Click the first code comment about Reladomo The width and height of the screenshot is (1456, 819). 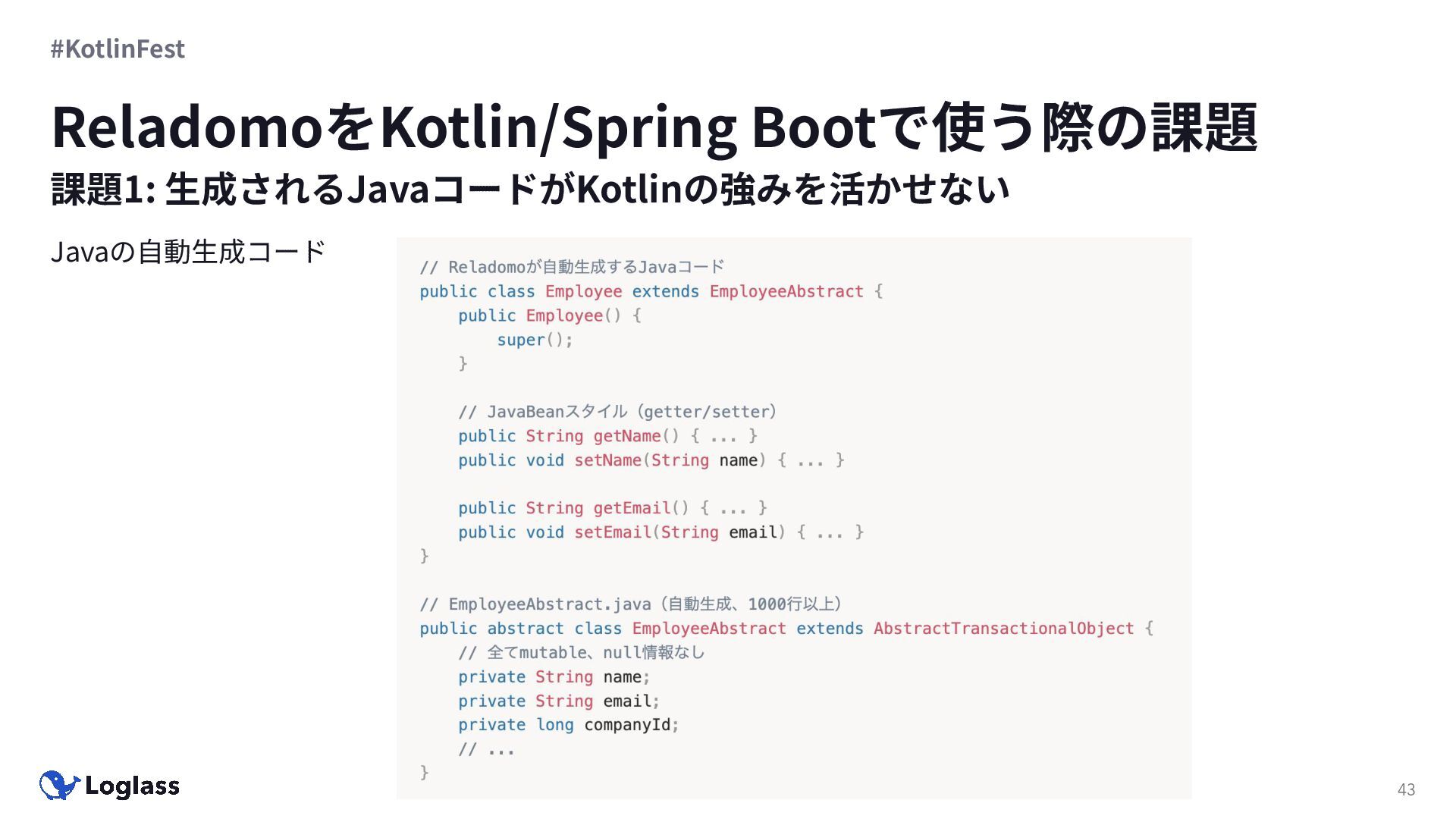point(572,267)
